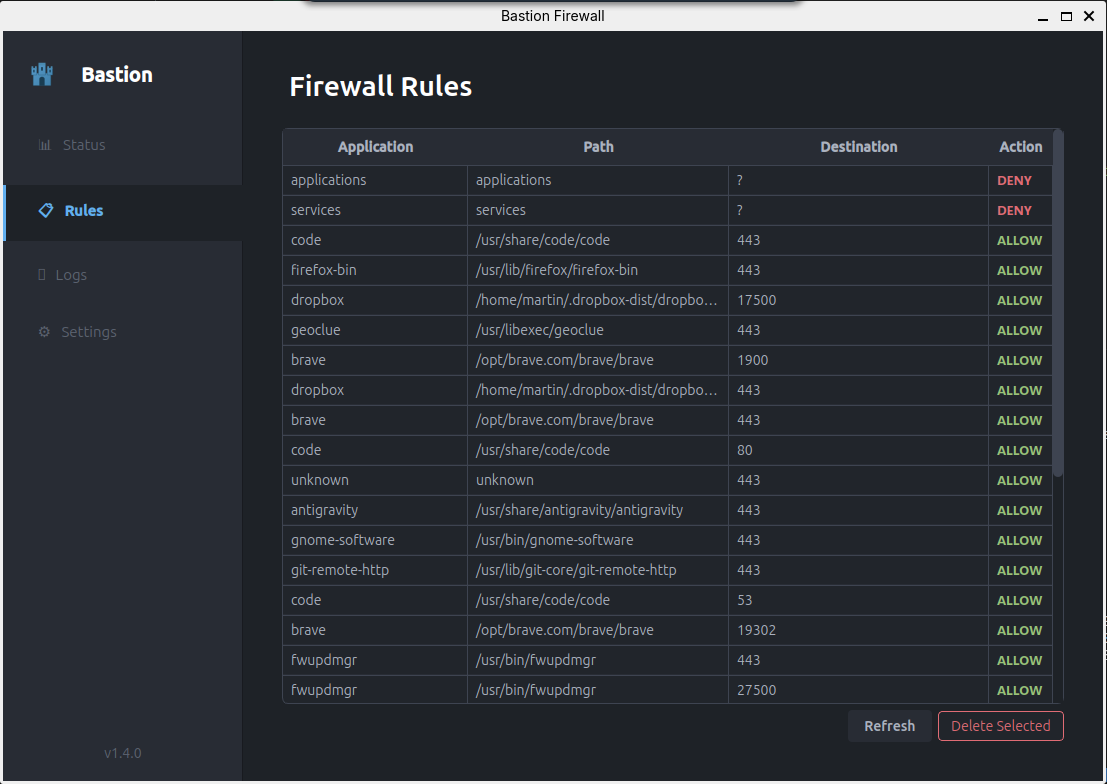Screen dimensions: 1107x784
Task: Click the Bastion castle logo icon
Action: 42,75
